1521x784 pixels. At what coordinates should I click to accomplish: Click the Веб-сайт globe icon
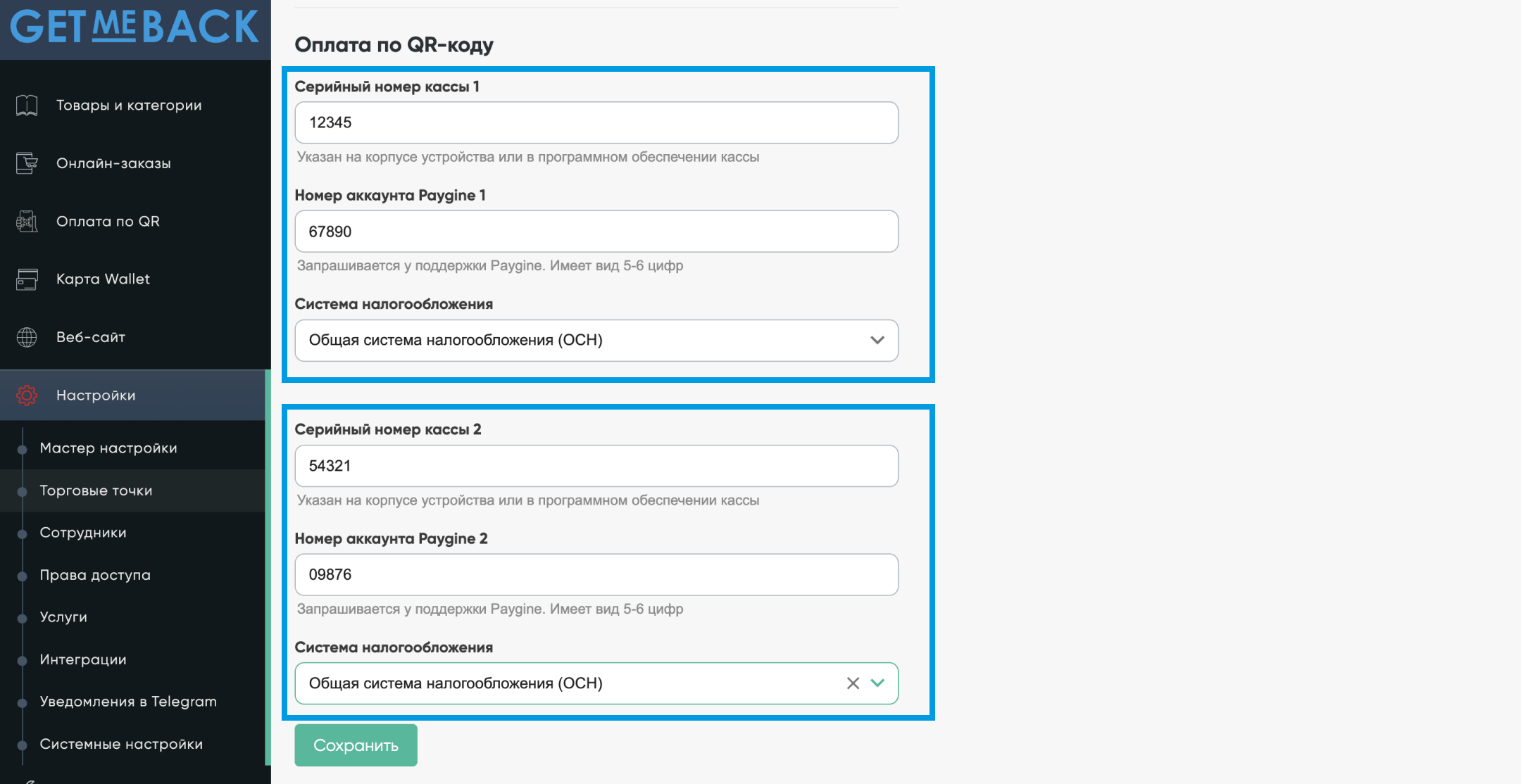click(x=27, y=338)
